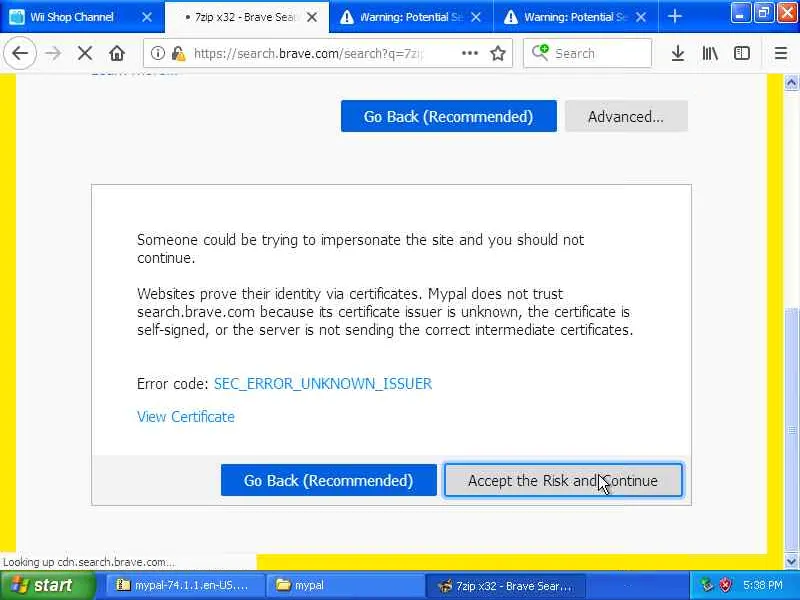Open the hamburger application menu

click(x=781, y=53)
